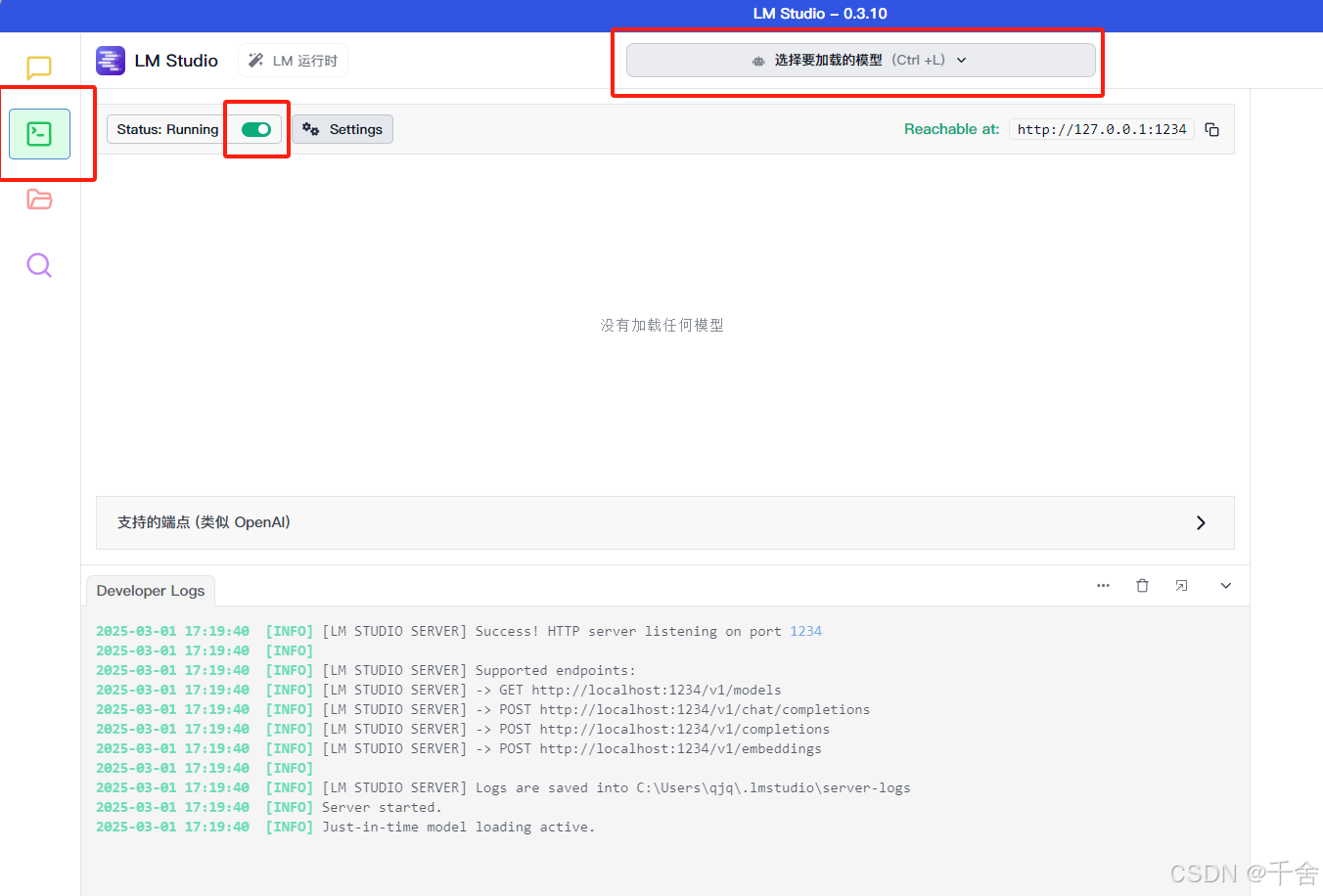Image resolution: width=1323 pixels, height=896 pixels.
Task: Copy the server address with copy icon
Action: coord(1211,129)
